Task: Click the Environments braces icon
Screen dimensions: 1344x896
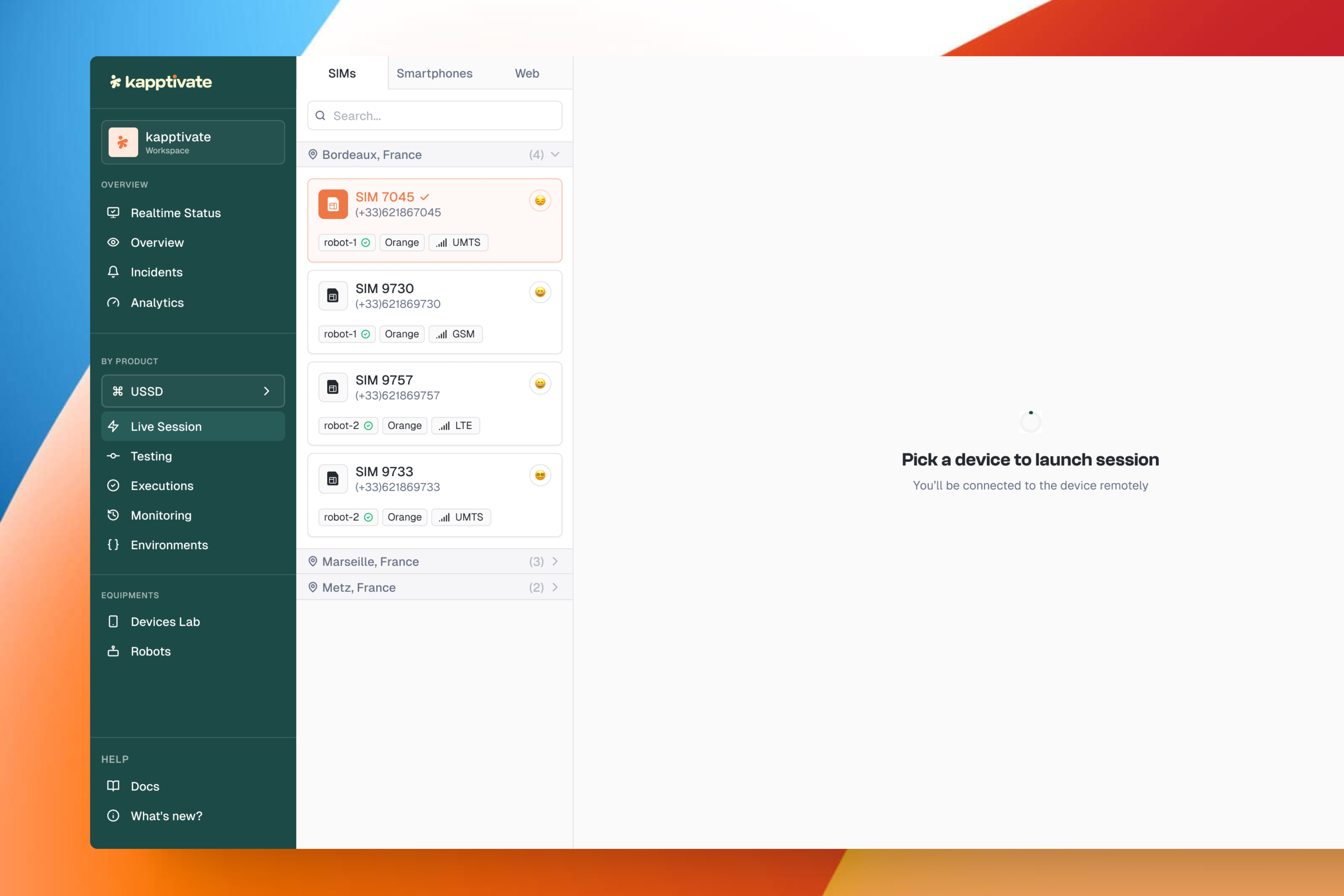Action: coord(113,545)
